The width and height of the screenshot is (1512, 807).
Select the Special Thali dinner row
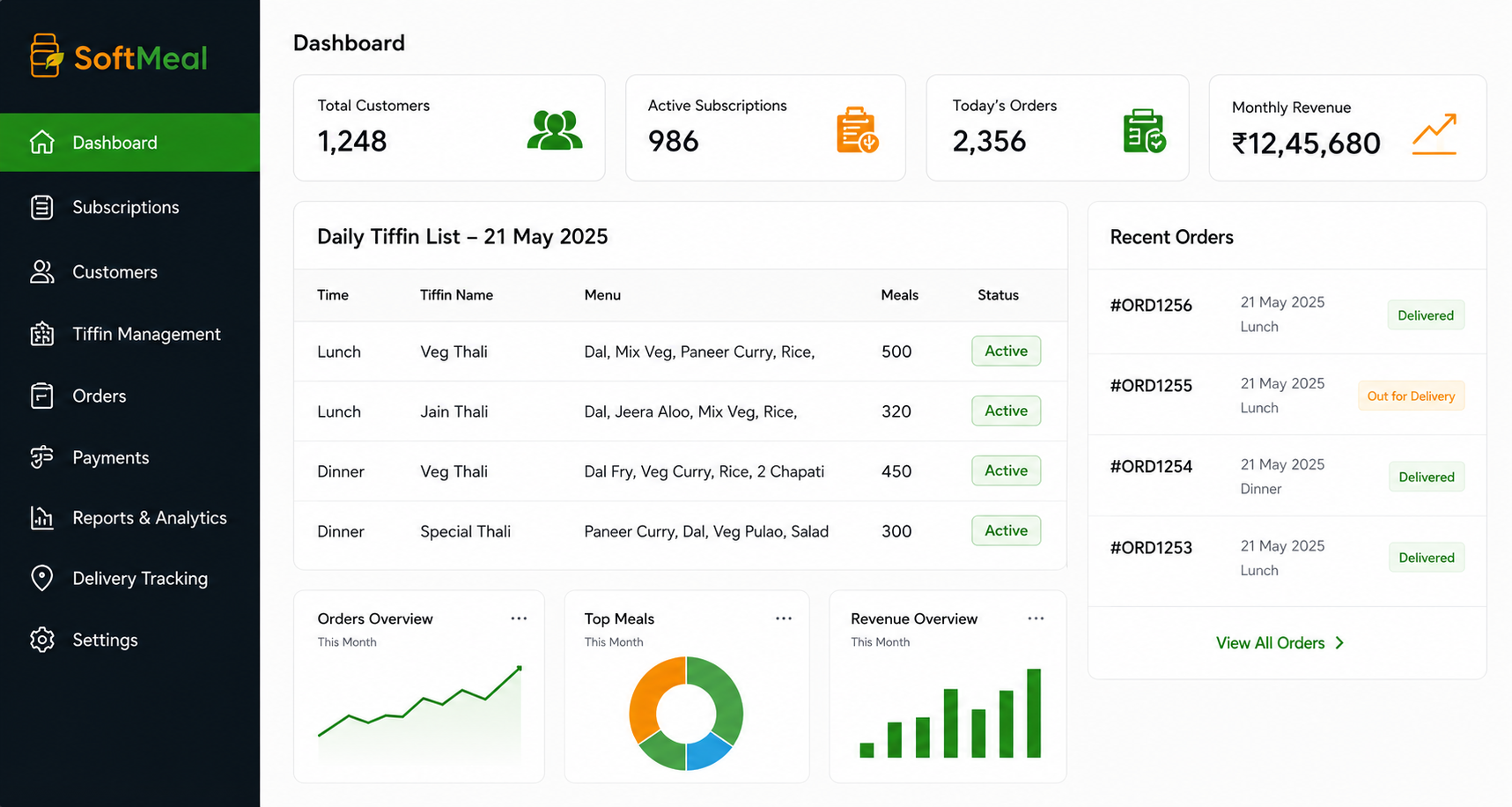[x=680, y=531]
